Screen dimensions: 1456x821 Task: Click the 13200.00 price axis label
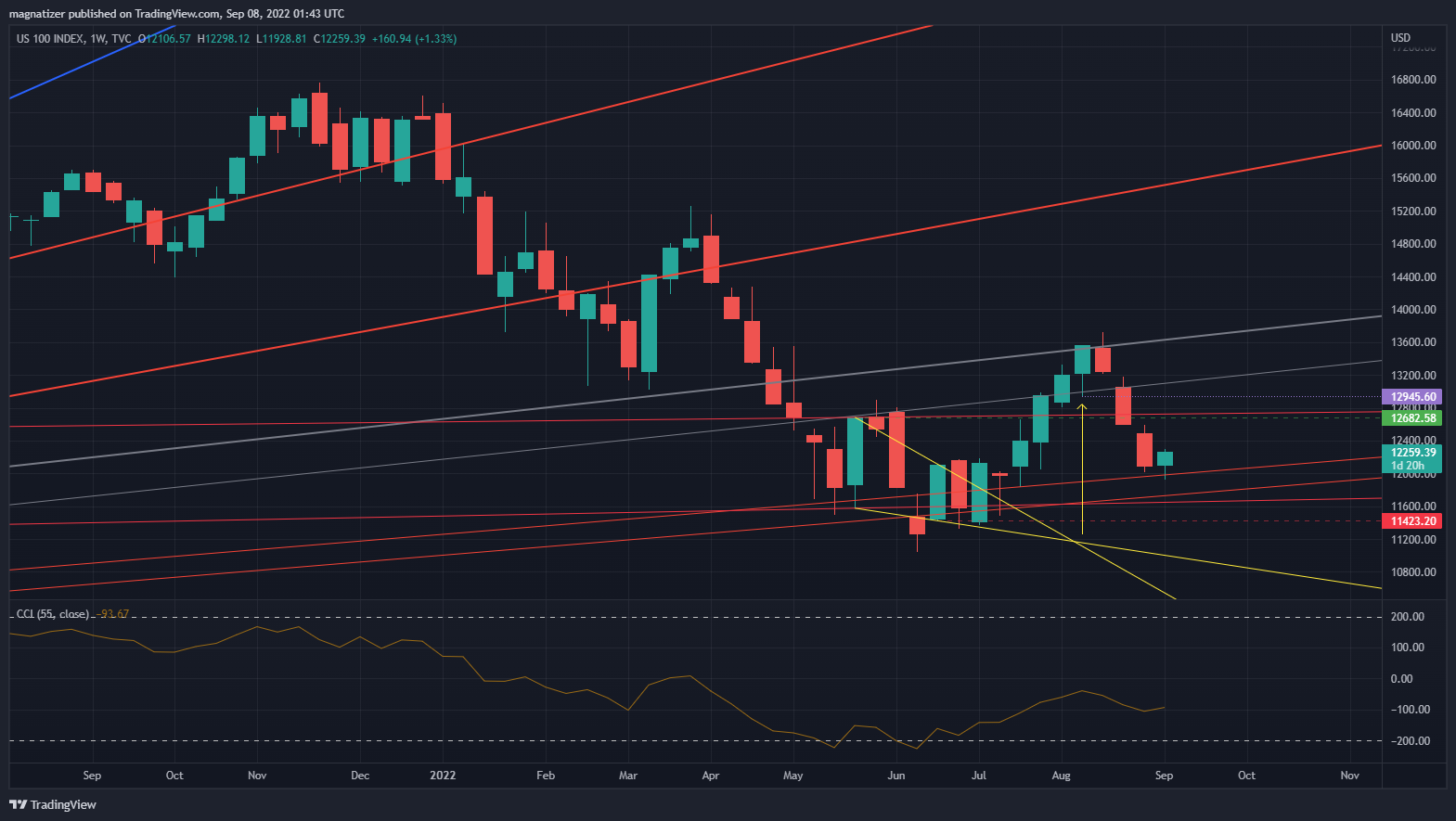point(1413,376)
